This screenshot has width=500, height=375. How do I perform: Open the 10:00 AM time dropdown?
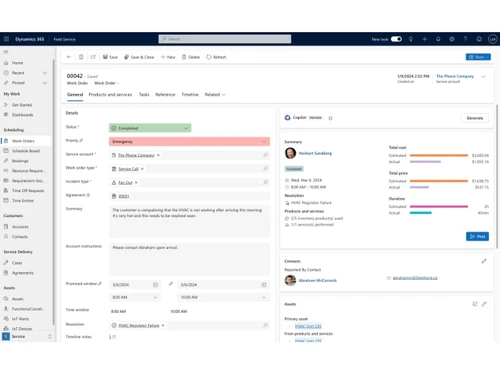click(x=223, y=297)
